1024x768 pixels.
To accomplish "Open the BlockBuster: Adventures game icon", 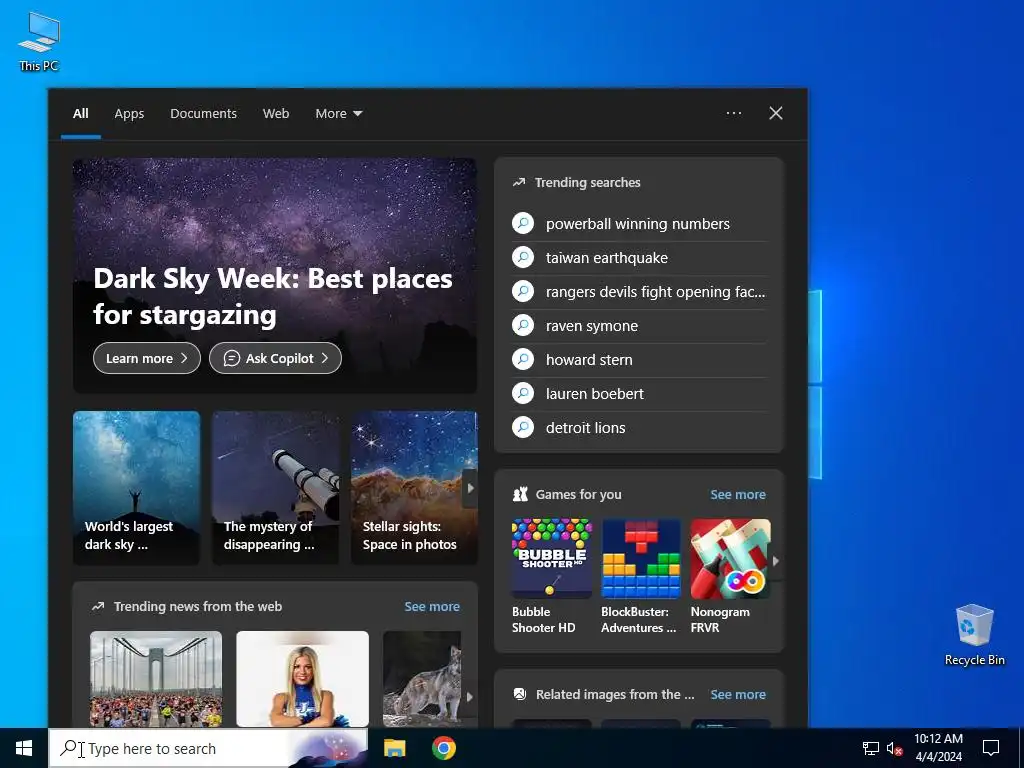I will [641, 558].
